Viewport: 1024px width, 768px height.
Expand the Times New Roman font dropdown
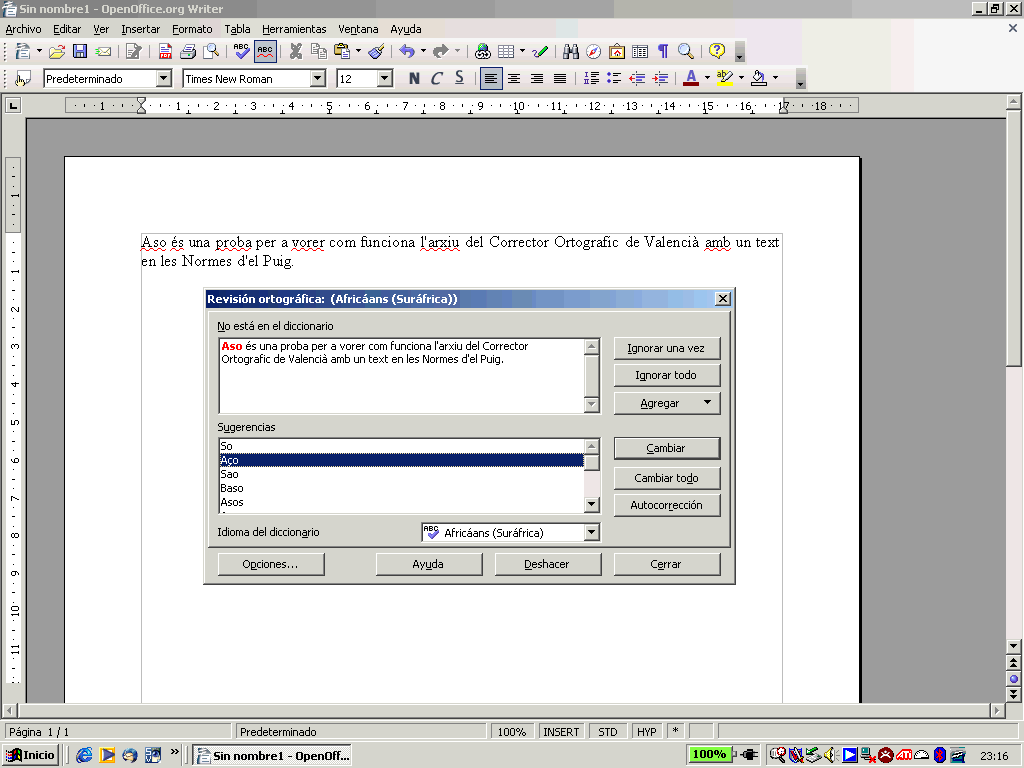pos(318,79)
